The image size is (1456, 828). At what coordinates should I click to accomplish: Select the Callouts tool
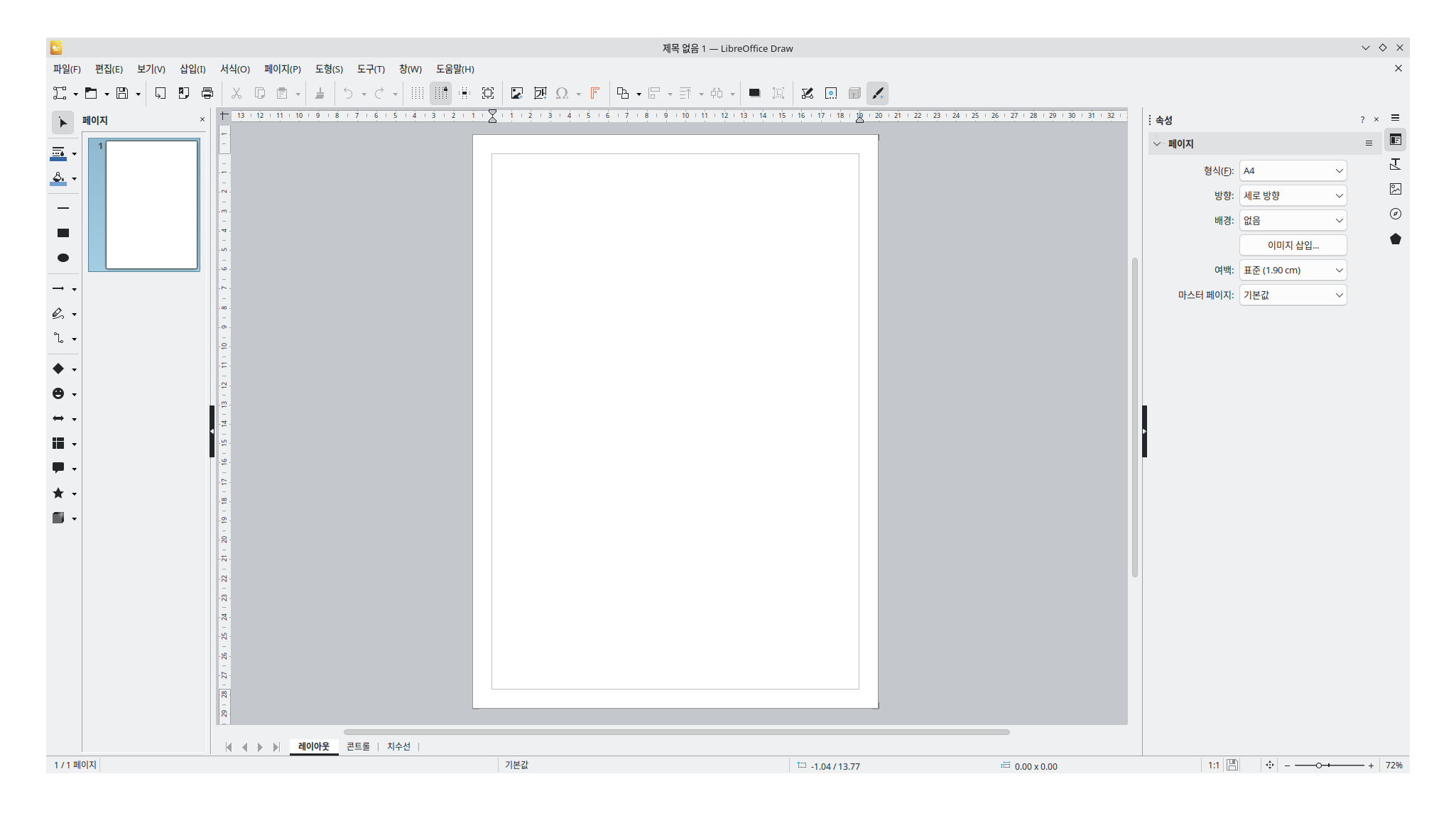(58, 468)
